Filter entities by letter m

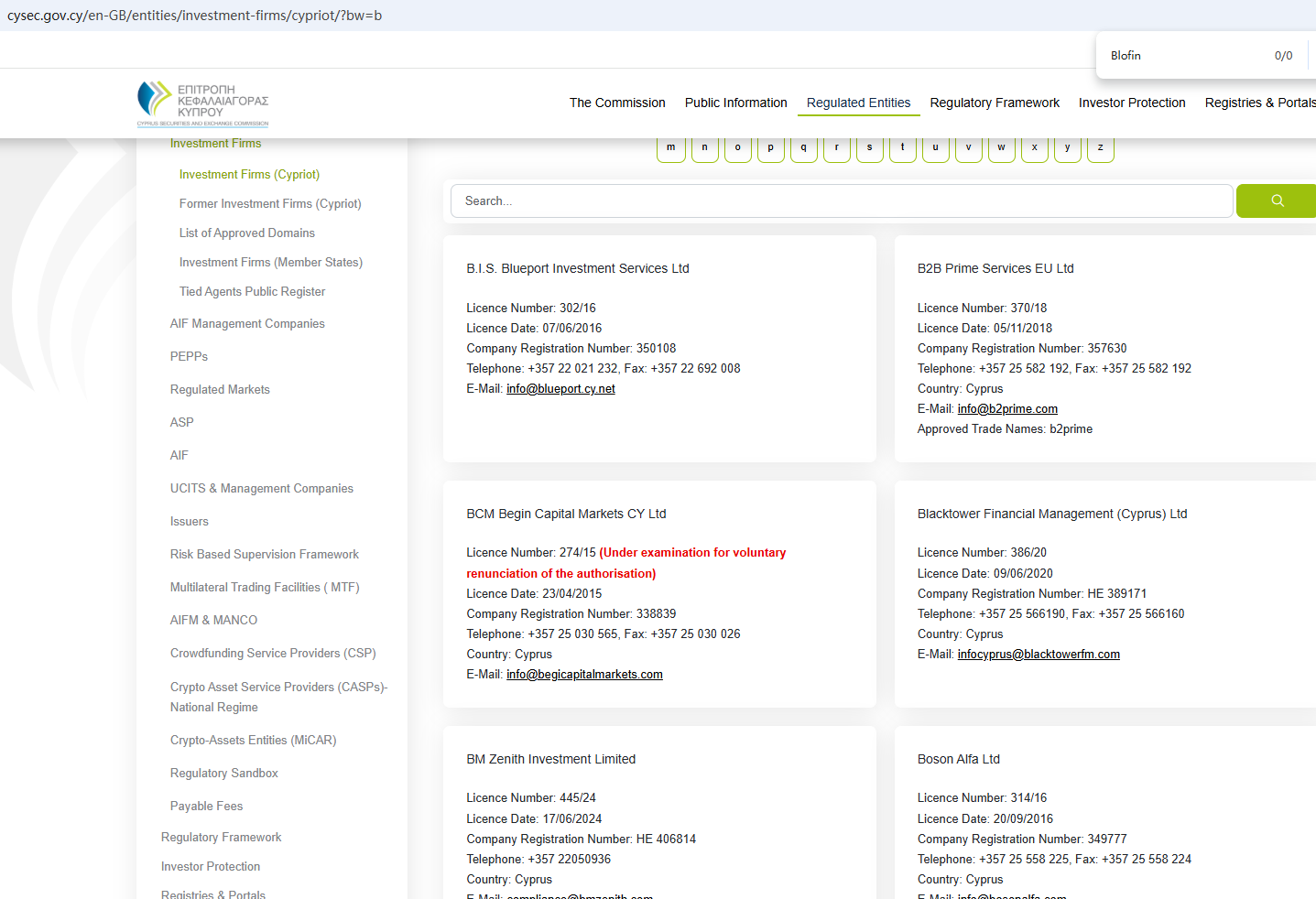[x=671, y=148]
